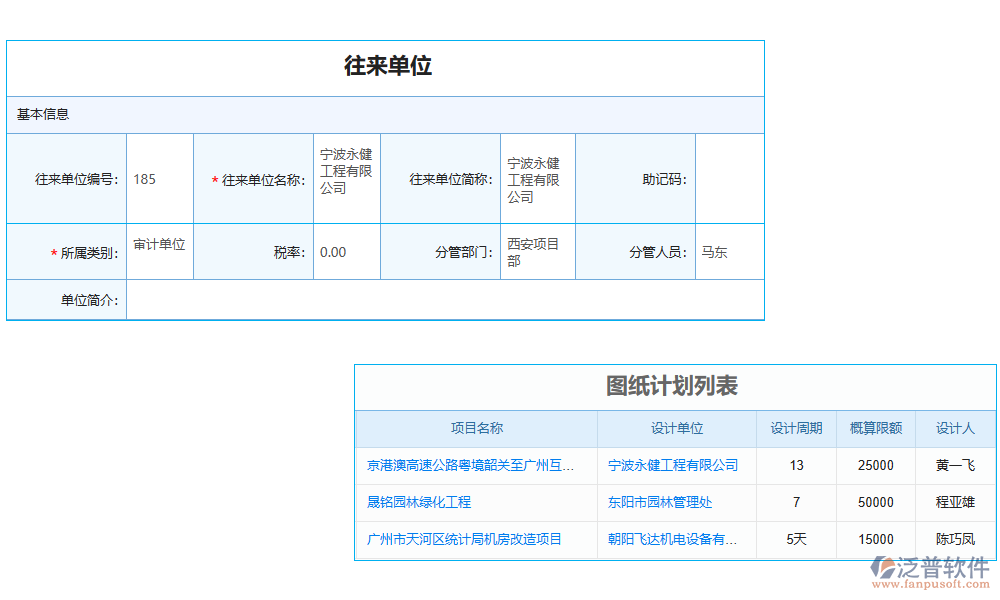
Task: Click design cycle cell 5天
Action: tap(796, 540)
